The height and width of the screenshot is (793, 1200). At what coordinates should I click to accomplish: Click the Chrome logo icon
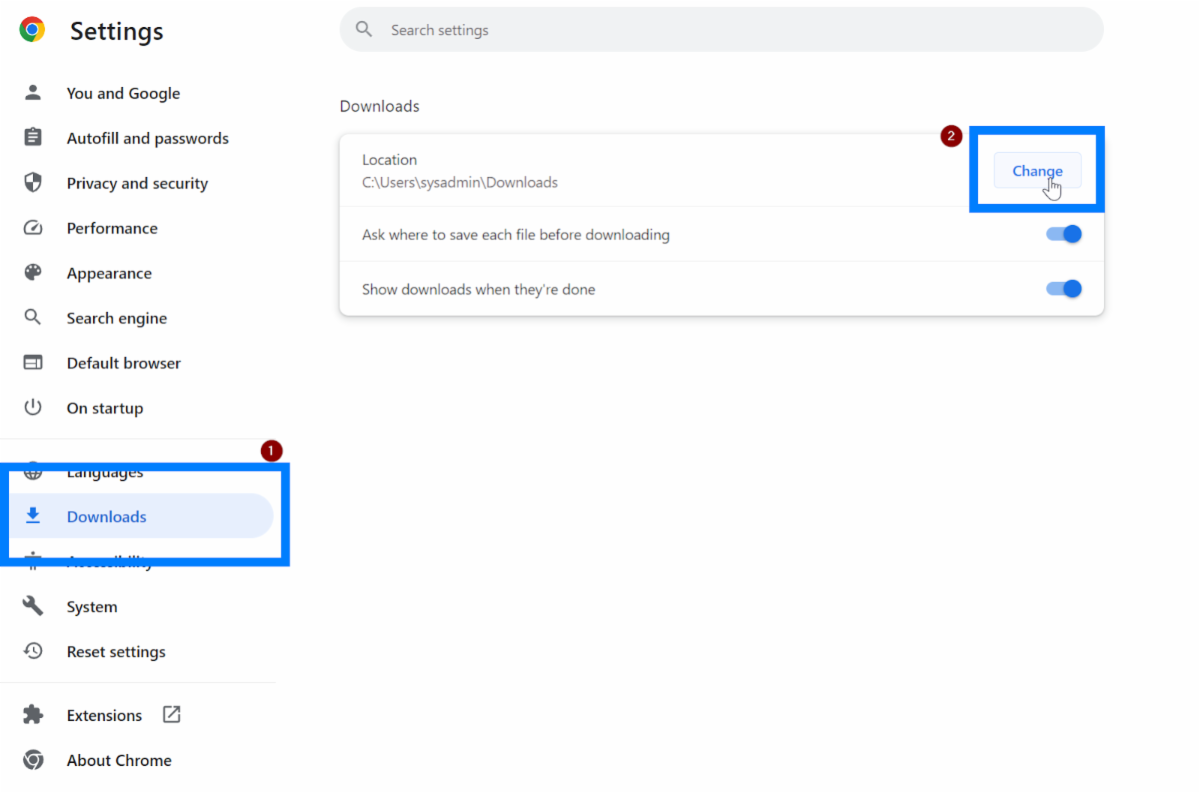coord(32,30)
